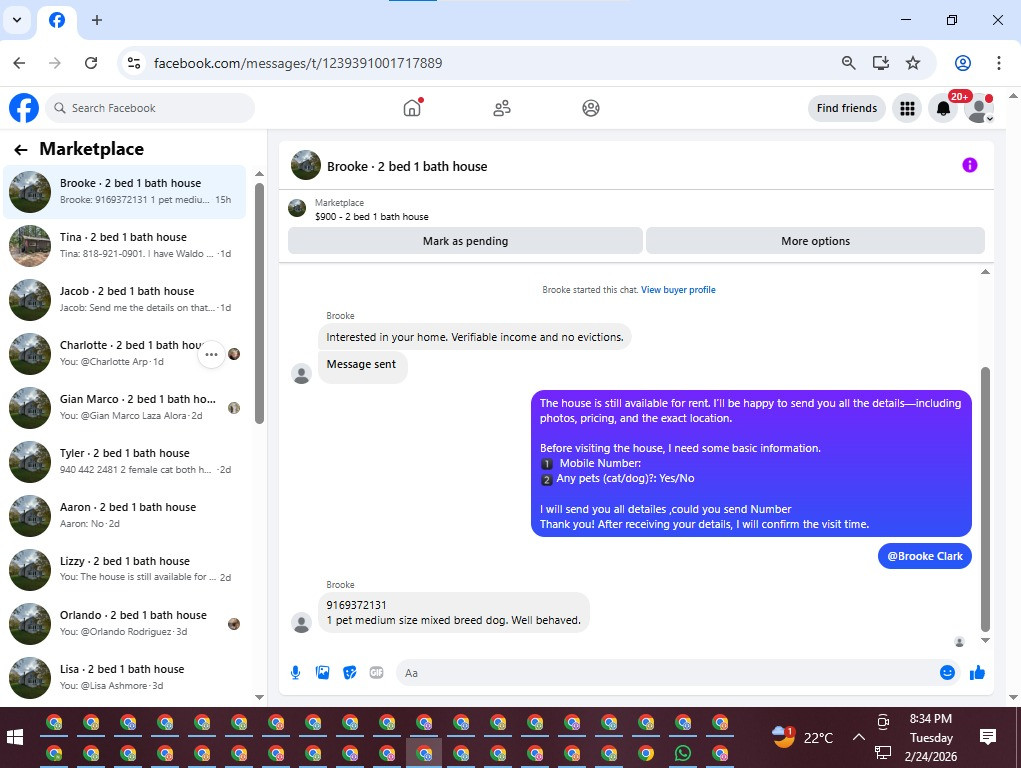This screenshot has height=768, width=1021.
Task: Open the Friends icon in top navigation
Action: pos(501,107)
